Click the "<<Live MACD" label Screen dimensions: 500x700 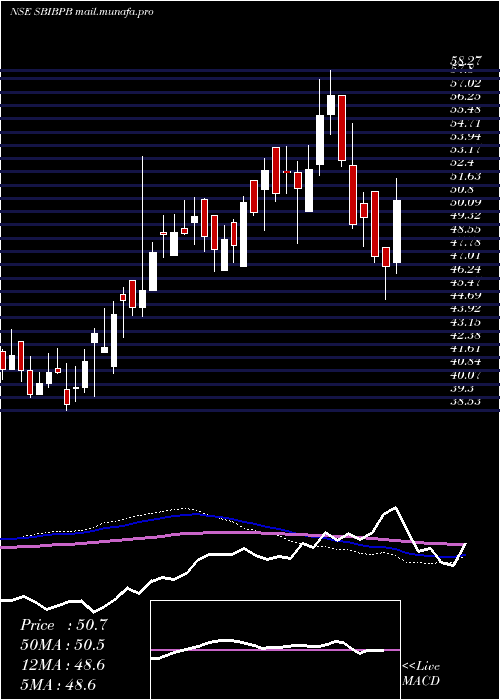pyautogui.click(x=421, y=674)
